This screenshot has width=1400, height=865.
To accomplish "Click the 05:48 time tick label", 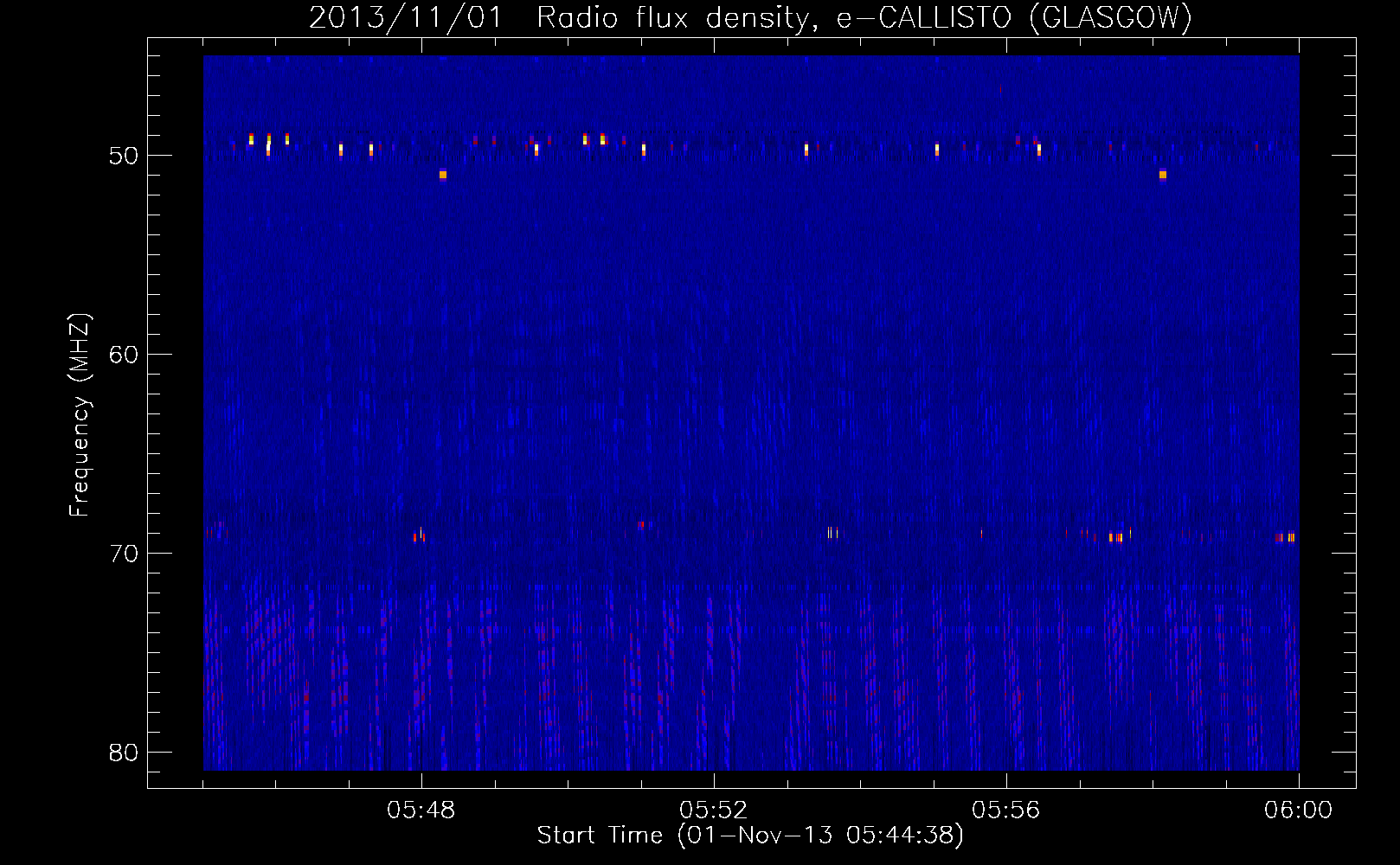I will (421, 811).
